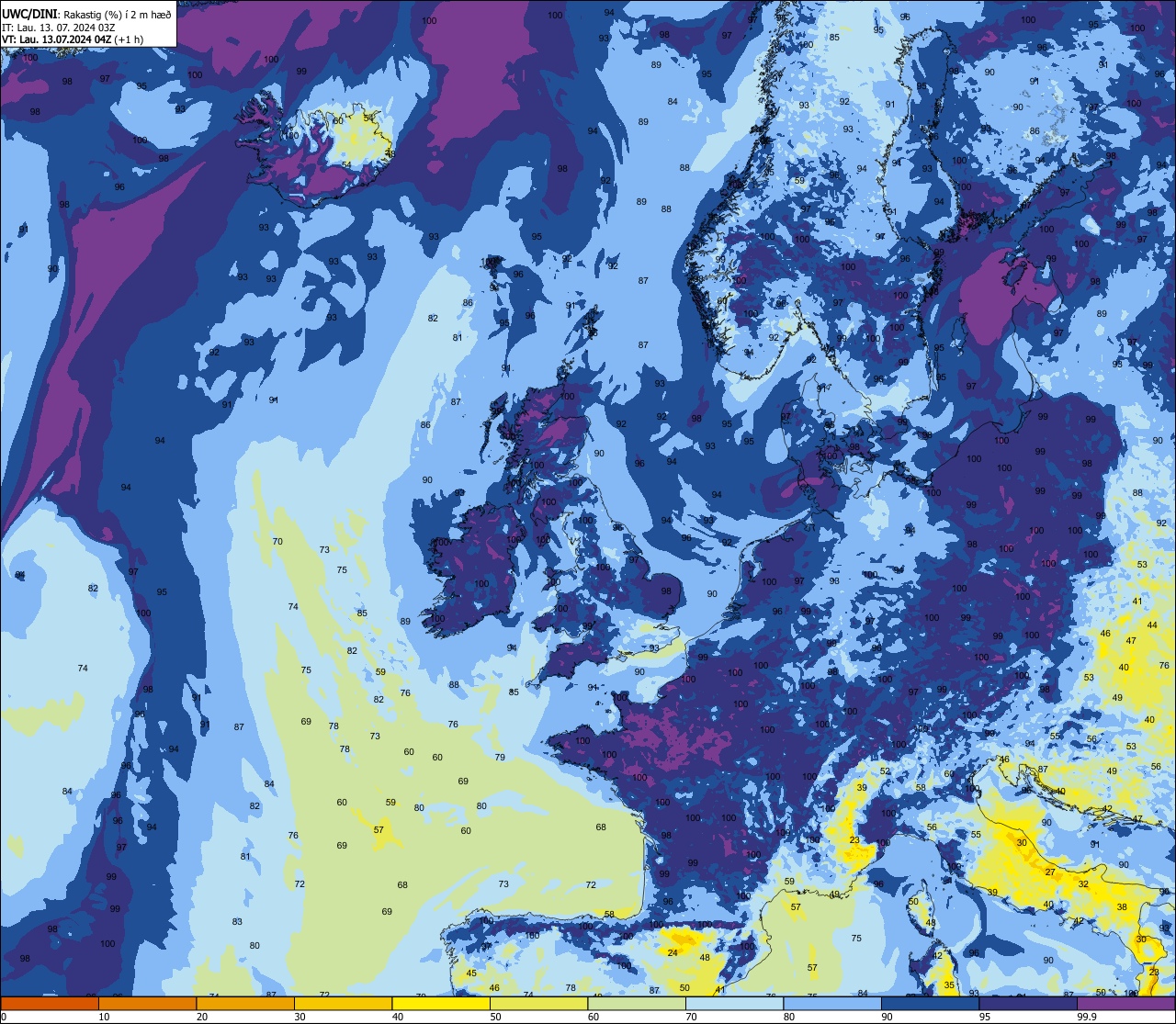Pick the light green 60–70 legend swatch
This screenshot has width=1176, height=1024.
tap(637, 1004)
